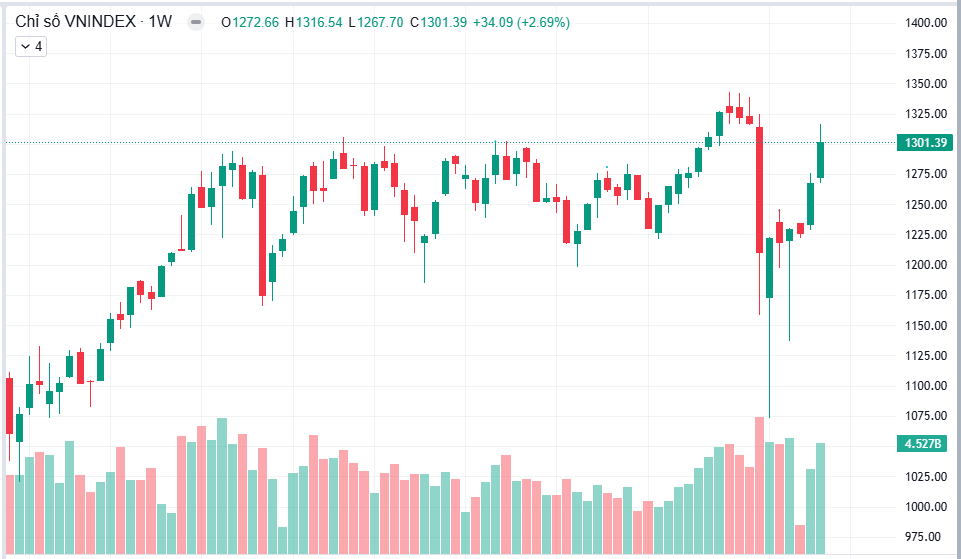The height and width of the screenshot is (559, 961).
Task: Click the 1200.00 price axis label
Action: coord(926,265)
